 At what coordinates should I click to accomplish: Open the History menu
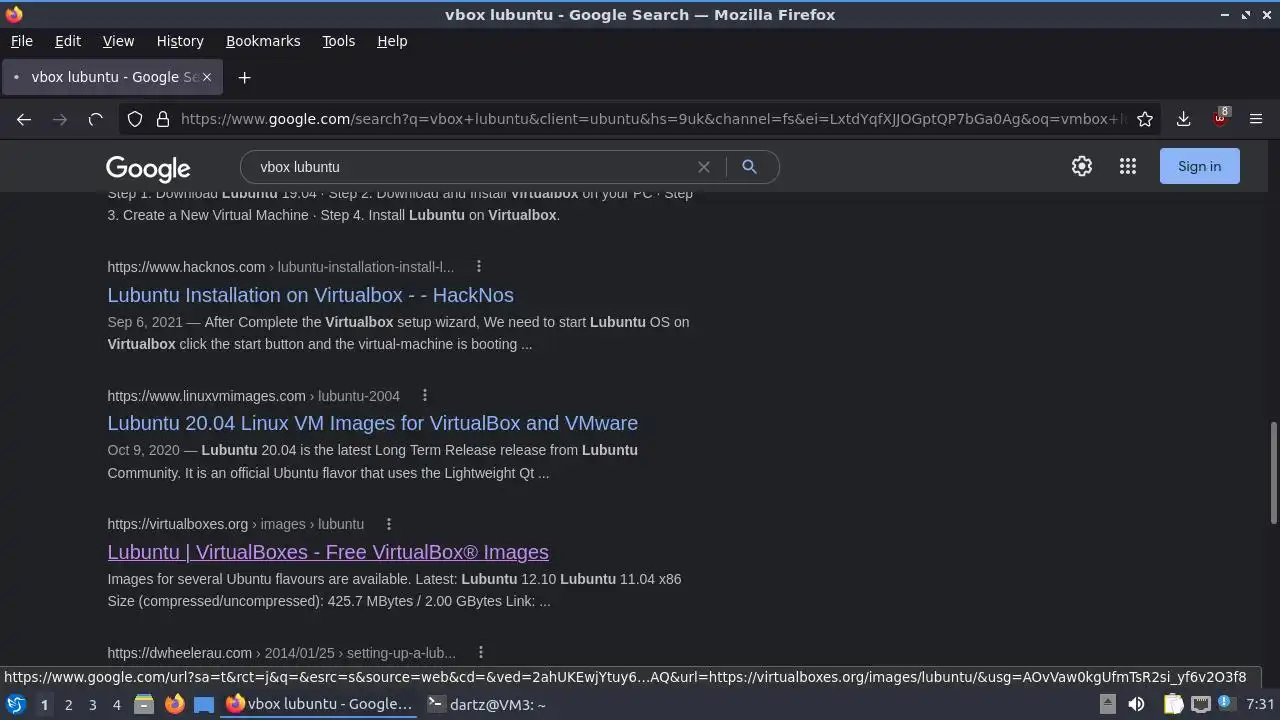click(x=180, y=41)
